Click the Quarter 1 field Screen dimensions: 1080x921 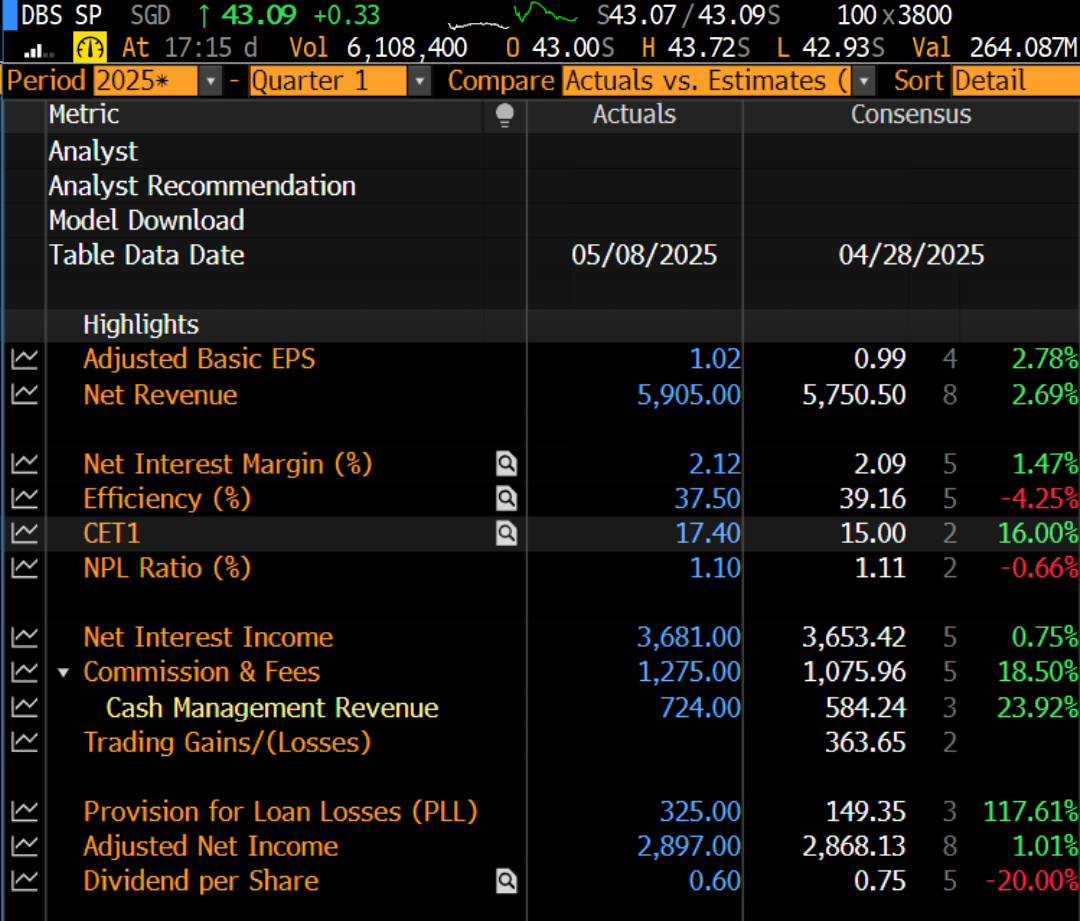[x=328, y=81]
